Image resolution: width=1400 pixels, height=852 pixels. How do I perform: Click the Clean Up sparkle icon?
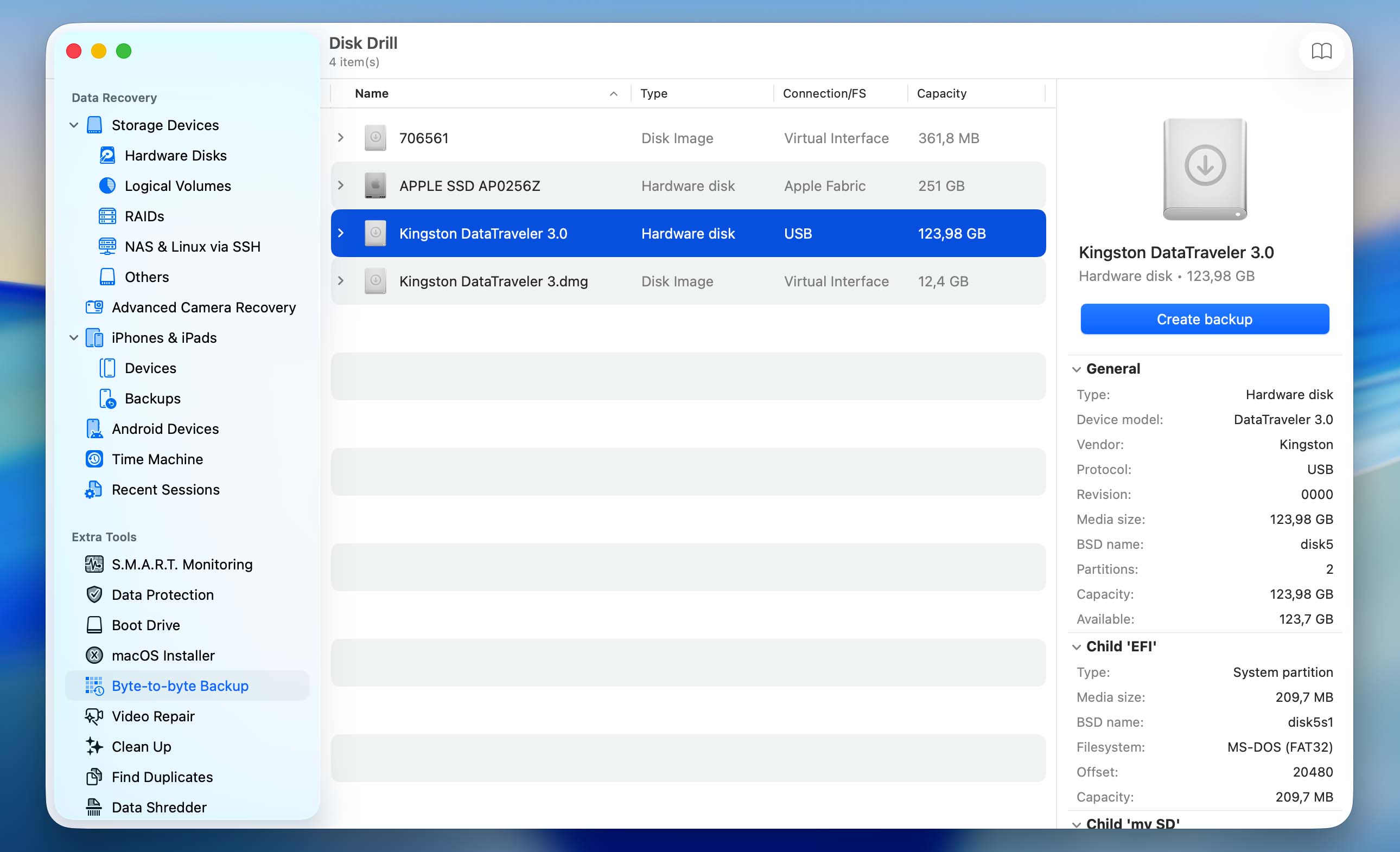click(94, 746)
